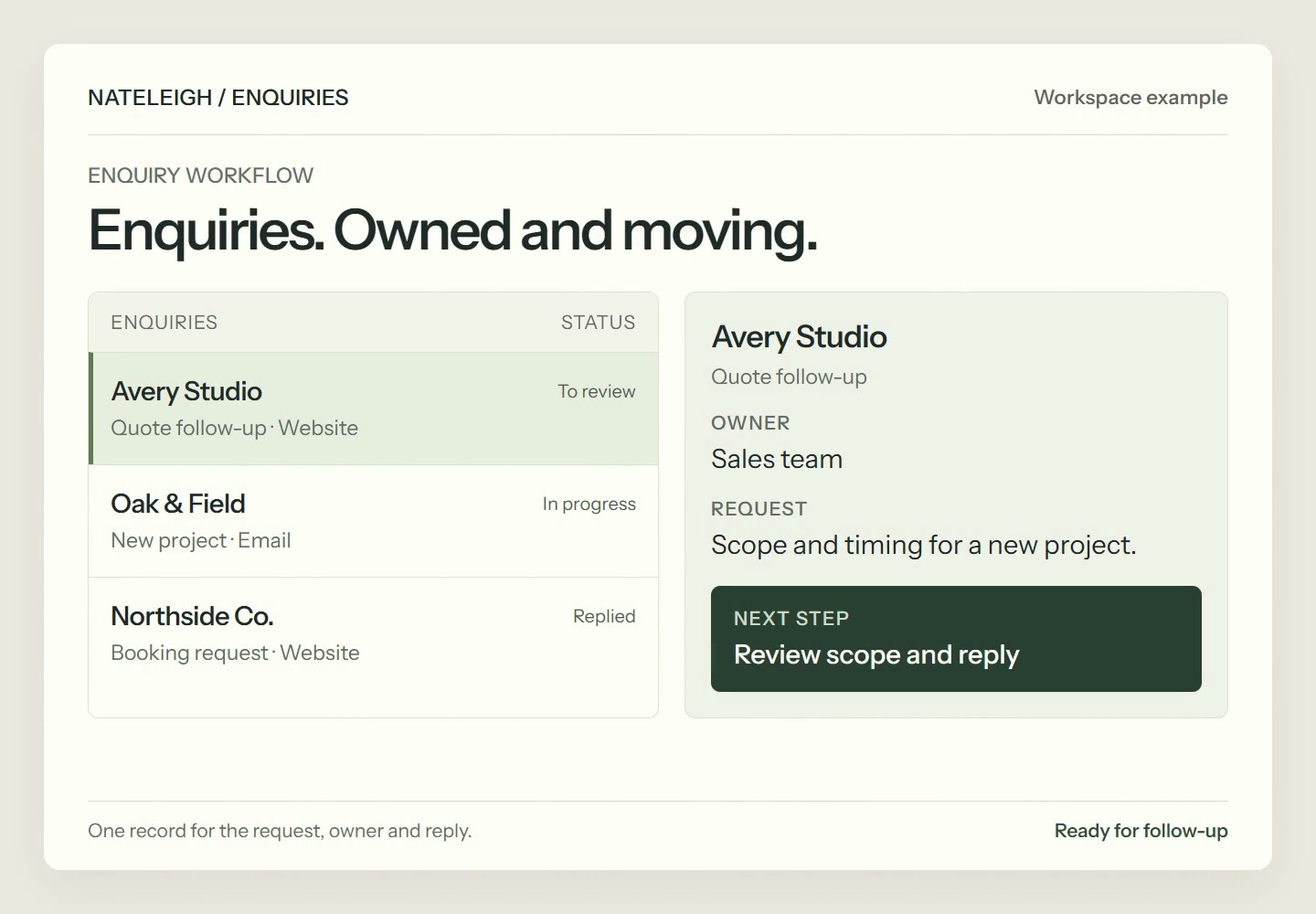
Task: Click the Workspace example label
Action: click(x=1130, y=98)
